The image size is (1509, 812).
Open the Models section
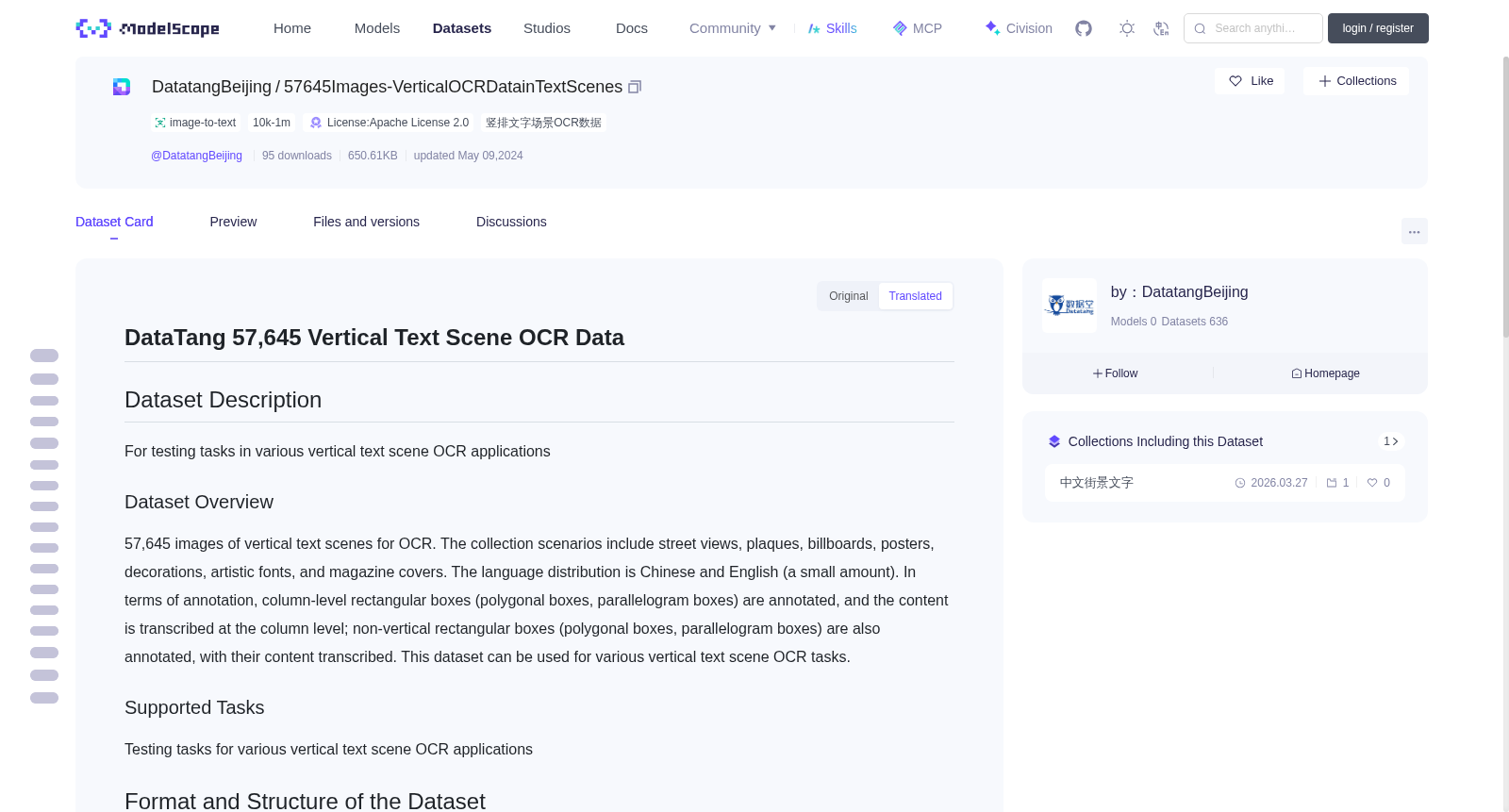coord(377,28)
